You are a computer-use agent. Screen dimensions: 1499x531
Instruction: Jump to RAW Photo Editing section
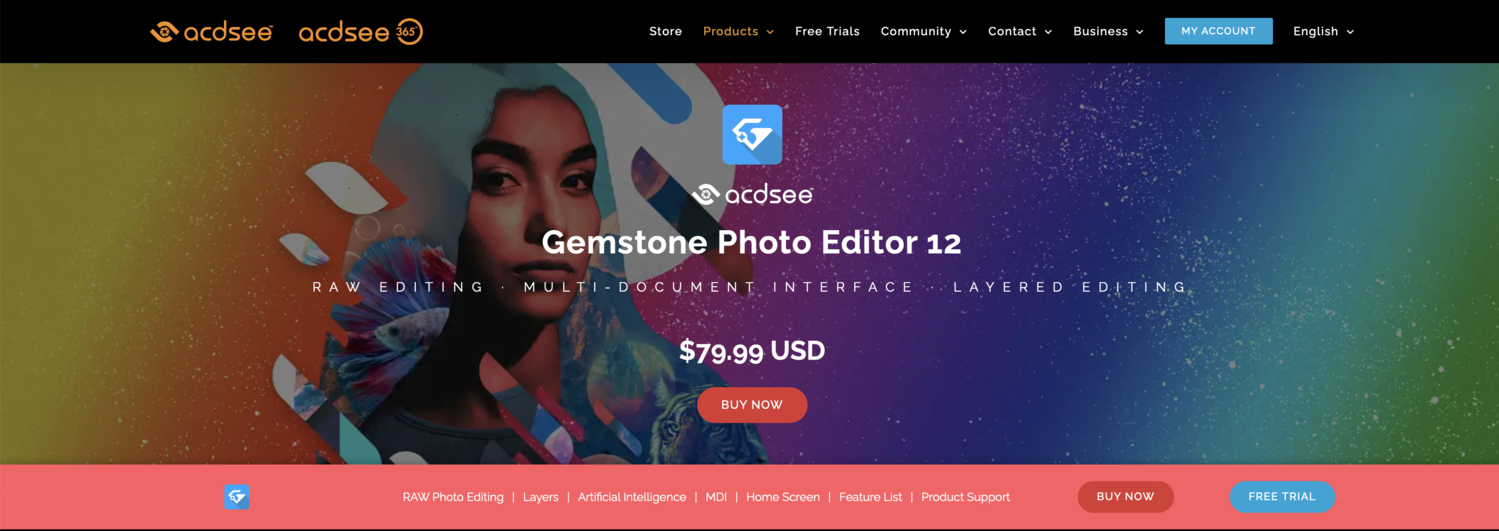[x=453, y=497]
